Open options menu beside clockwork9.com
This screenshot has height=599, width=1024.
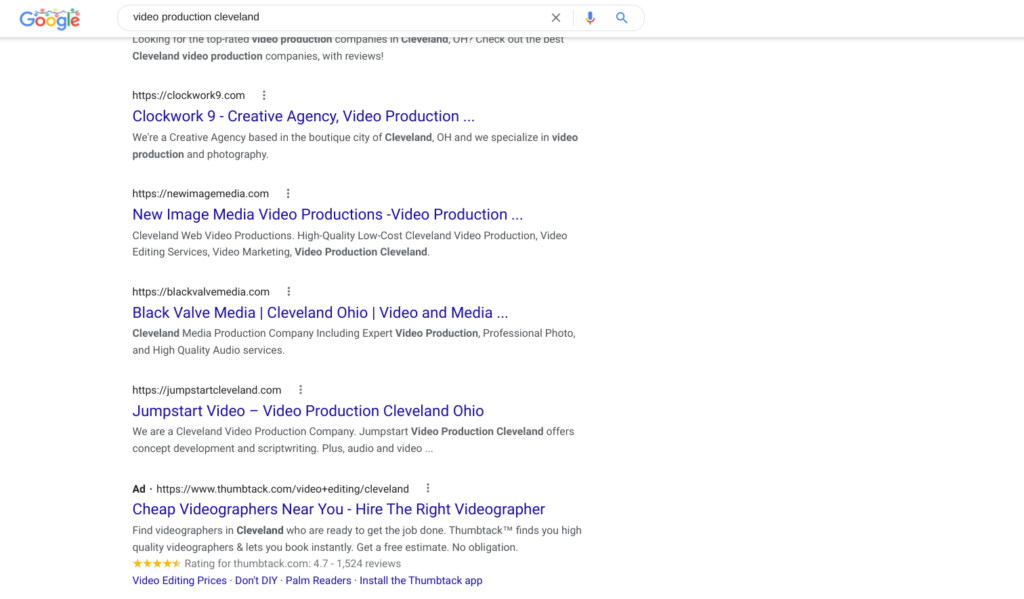coord(264,96)
